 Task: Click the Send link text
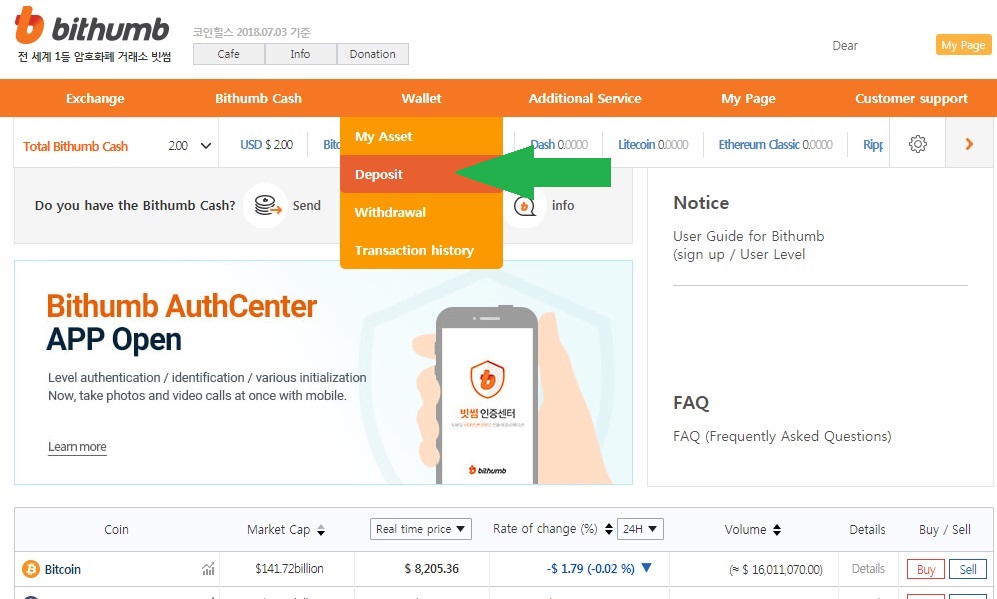[306, 205]
